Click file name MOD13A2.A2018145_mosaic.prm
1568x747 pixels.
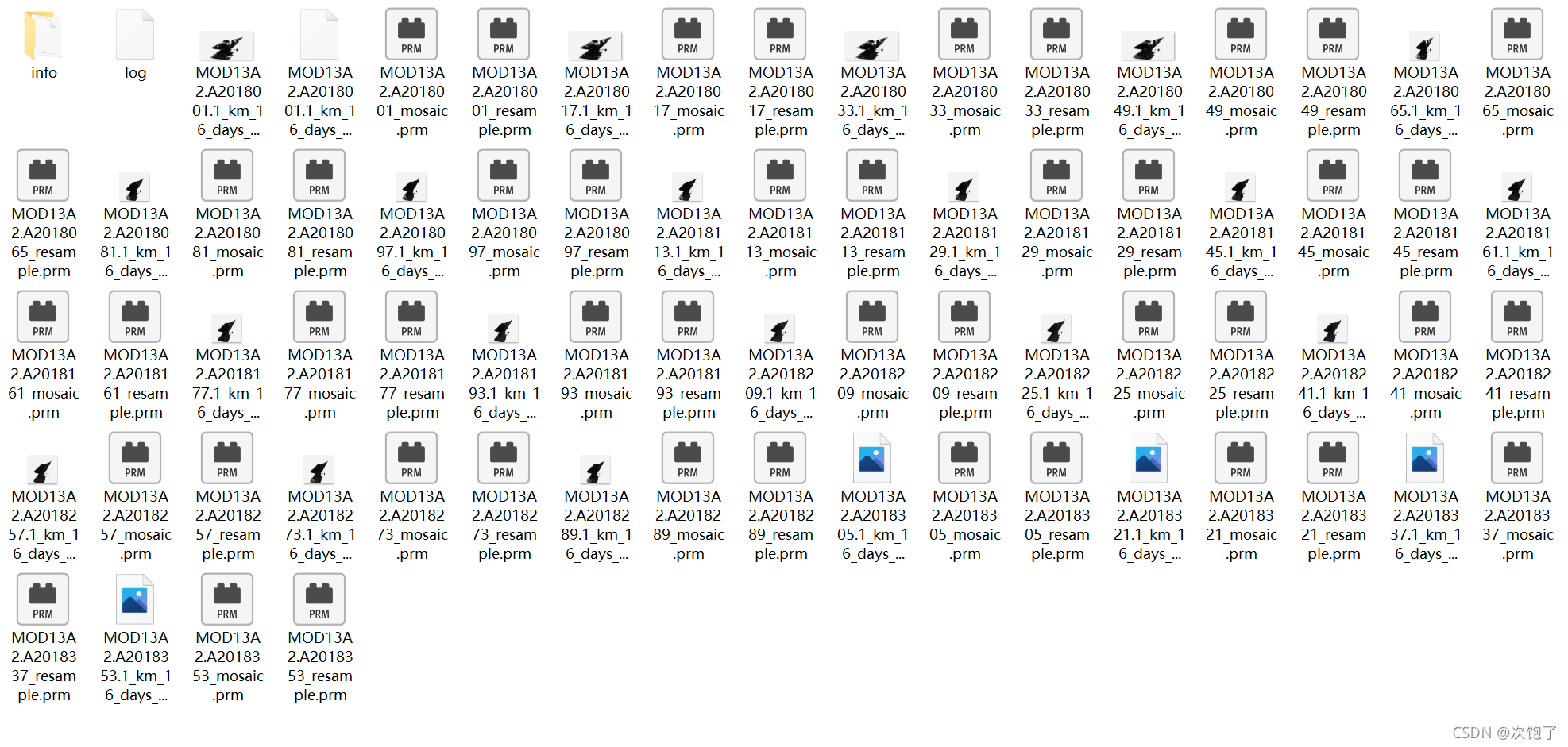[1334, 242]
